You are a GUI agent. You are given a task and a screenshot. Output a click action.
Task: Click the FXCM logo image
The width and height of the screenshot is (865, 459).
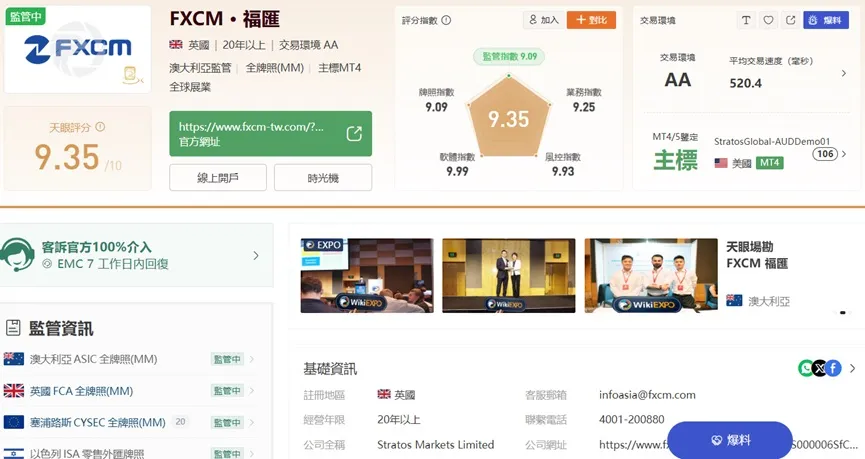(x=77, y=49)
